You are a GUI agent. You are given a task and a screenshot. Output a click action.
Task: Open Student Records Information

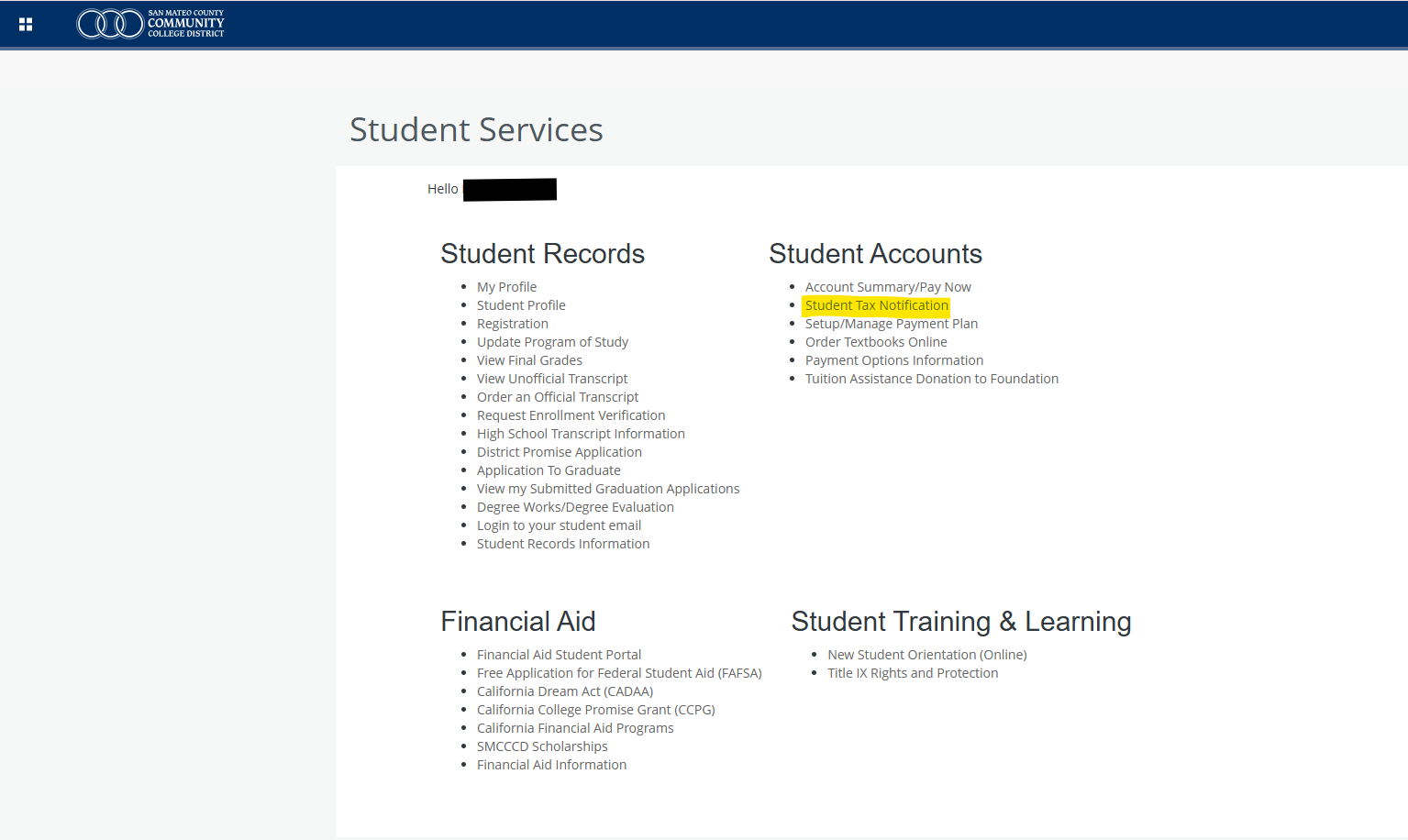[563, 544]
